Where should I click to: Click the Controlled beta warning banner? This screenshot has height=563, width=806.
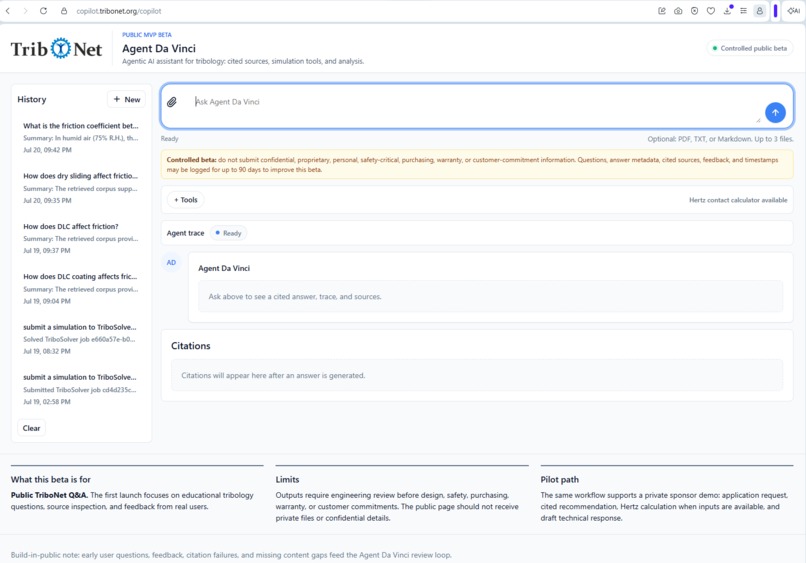coord(477,165)
